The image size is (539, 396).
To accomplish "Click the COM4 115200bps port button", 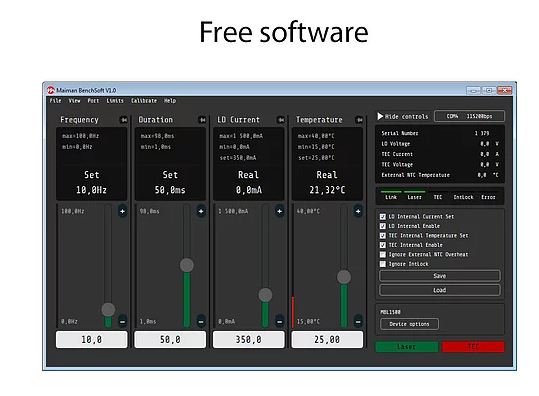I will (469, 116).
